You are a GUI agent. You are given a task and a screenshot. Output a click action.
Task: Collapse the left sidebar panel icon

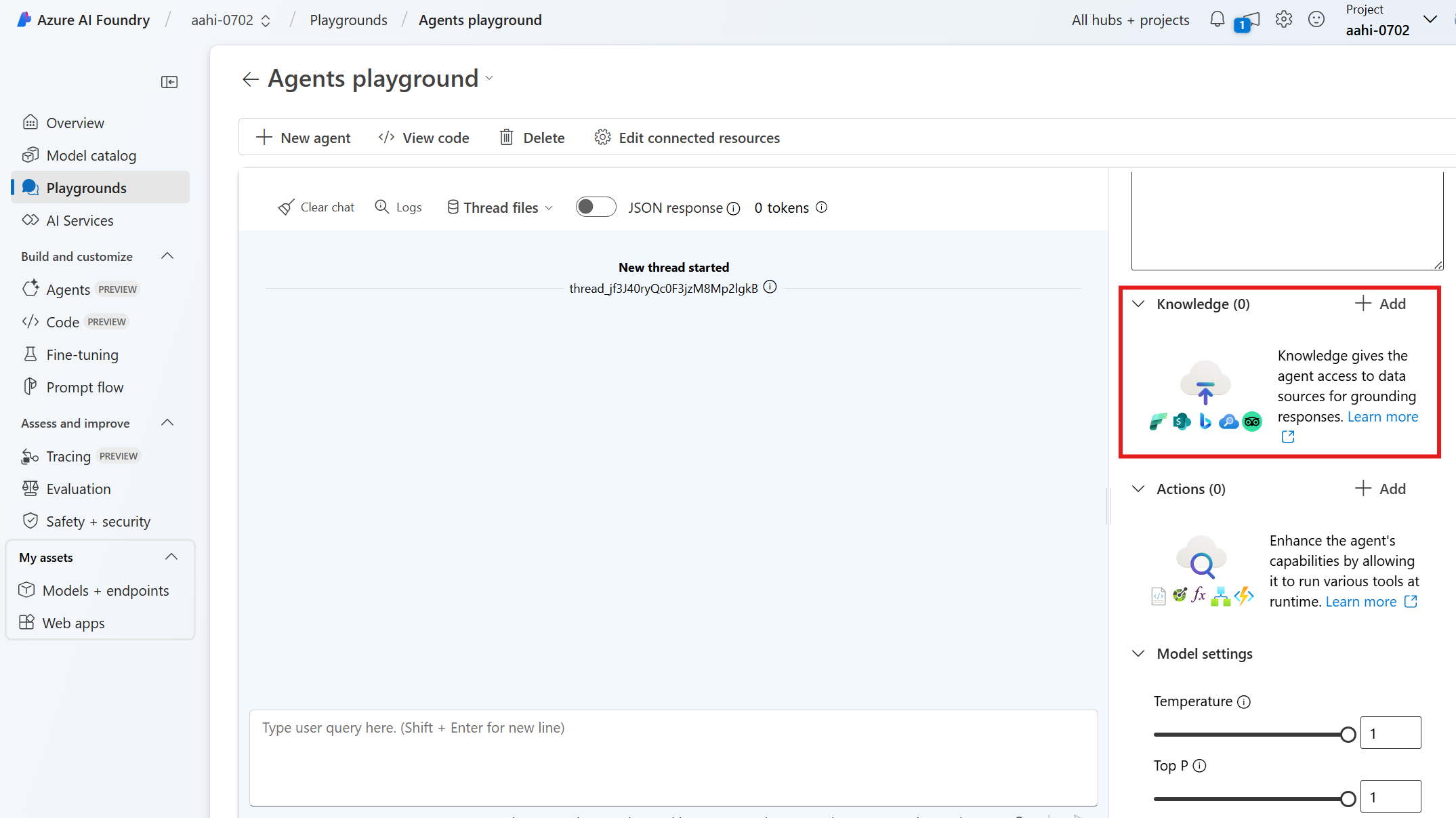169,82
